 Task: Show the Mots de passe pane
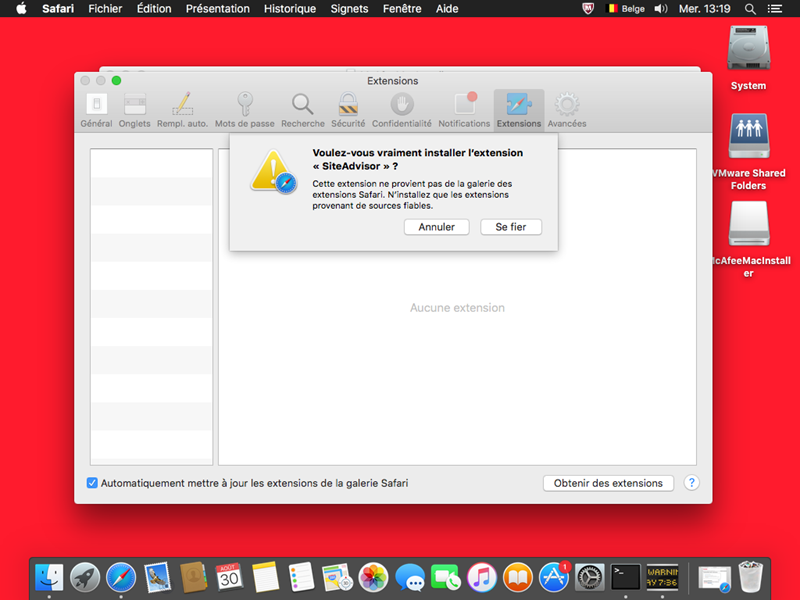244,110
